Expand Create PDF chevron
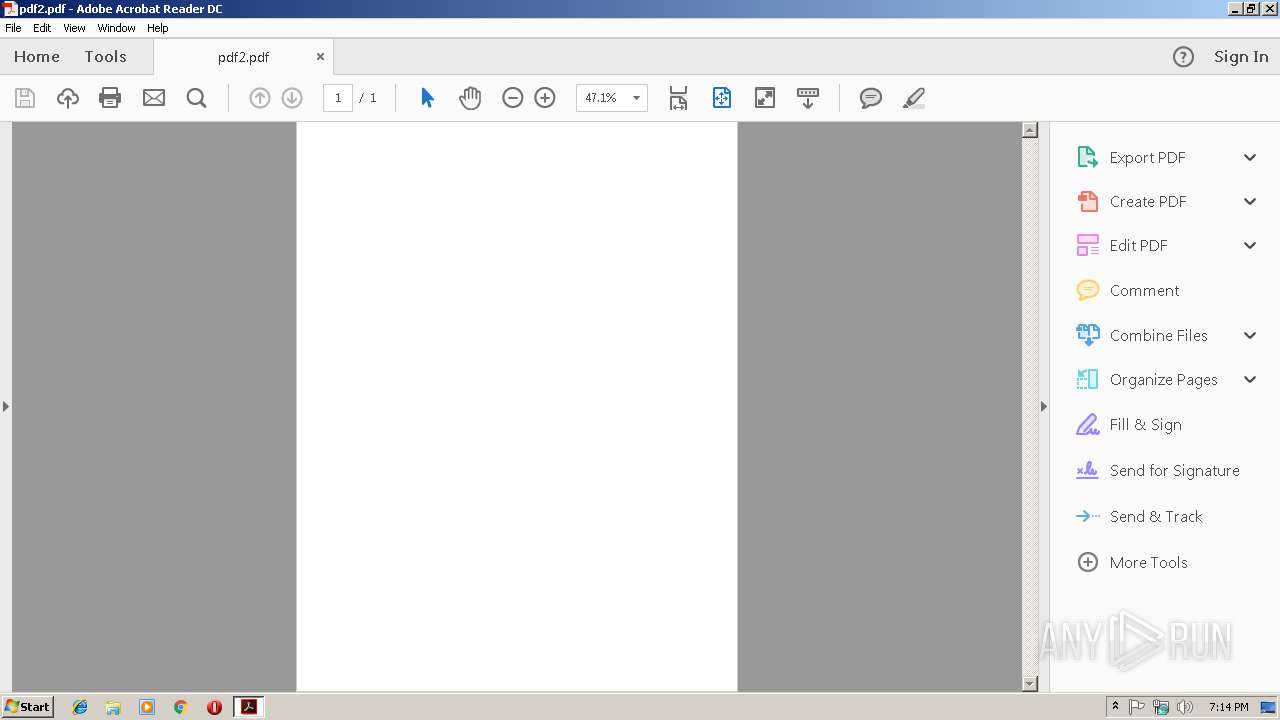Image resolution: width=1280 pixels, height=720 pixels. pos(1250,201)
